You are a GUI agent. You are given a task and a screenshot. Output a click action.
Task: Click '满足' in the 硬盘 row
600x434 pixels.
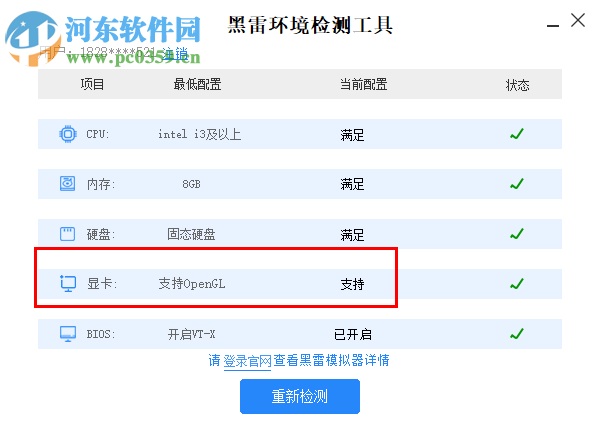click(352, 235)
